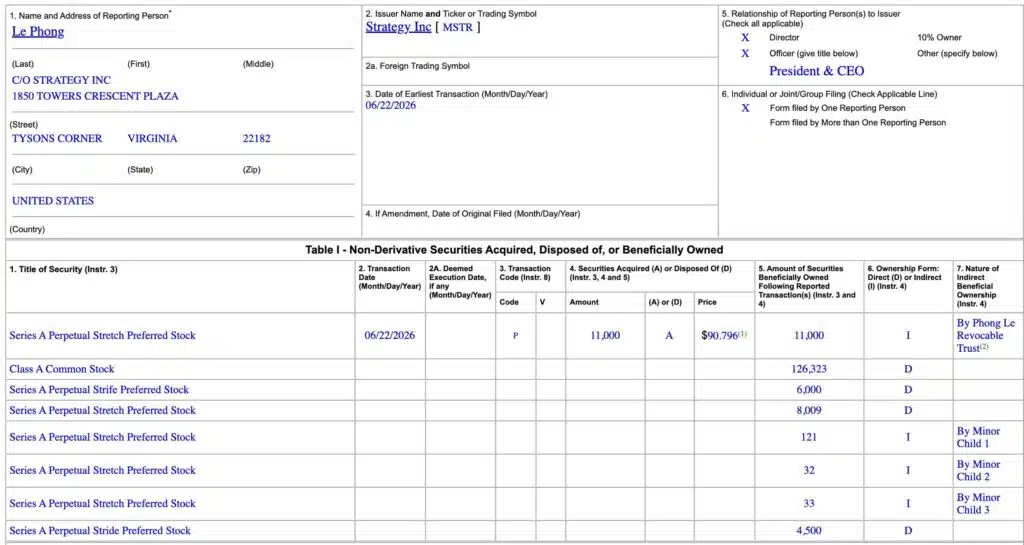Click the transaction code P cell
The height and width of the screenshot is (545, 1024).
(515, 335)
